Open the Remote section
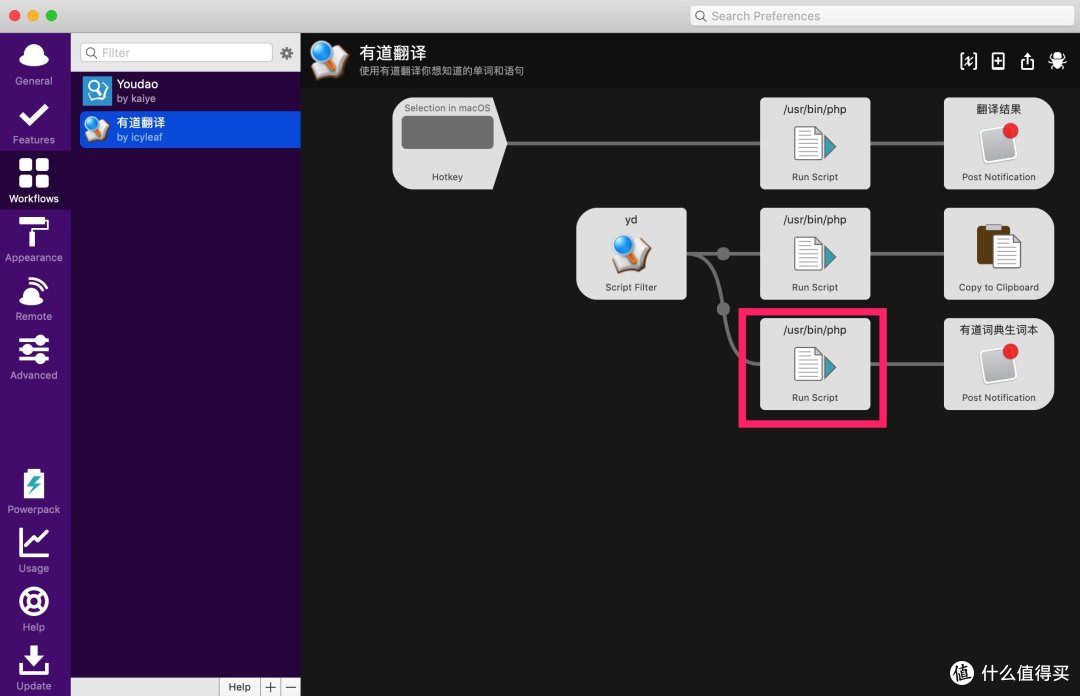 click(x=34, y=298)
